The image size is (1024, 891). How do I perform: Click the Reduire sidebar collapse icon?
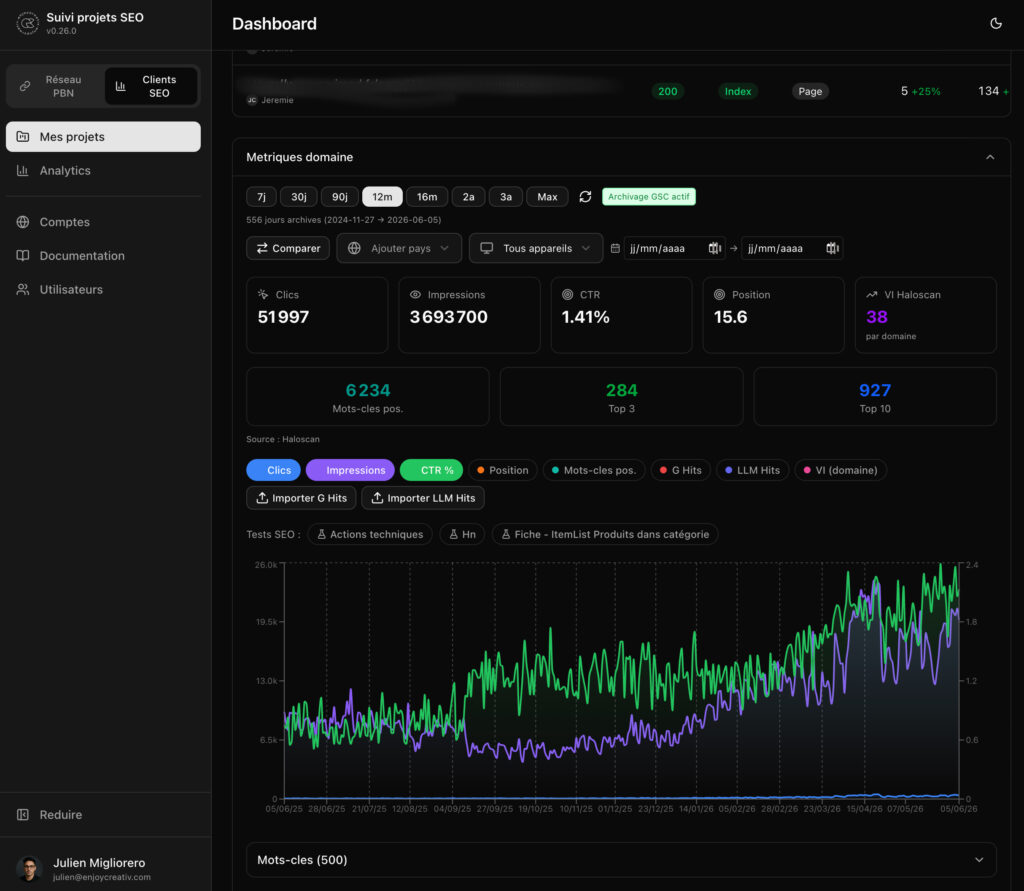[23, 815]
